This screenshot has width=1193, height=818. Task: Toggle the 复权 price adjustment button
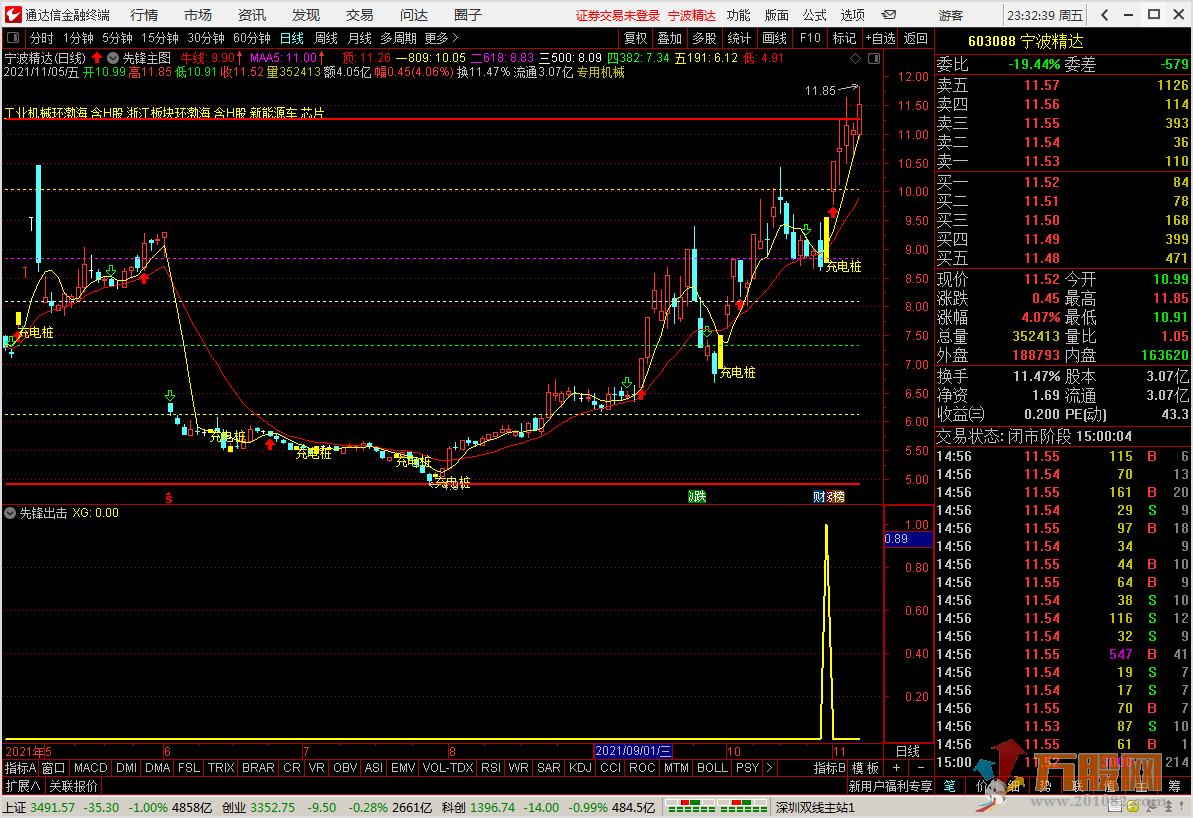coord(635,38)
